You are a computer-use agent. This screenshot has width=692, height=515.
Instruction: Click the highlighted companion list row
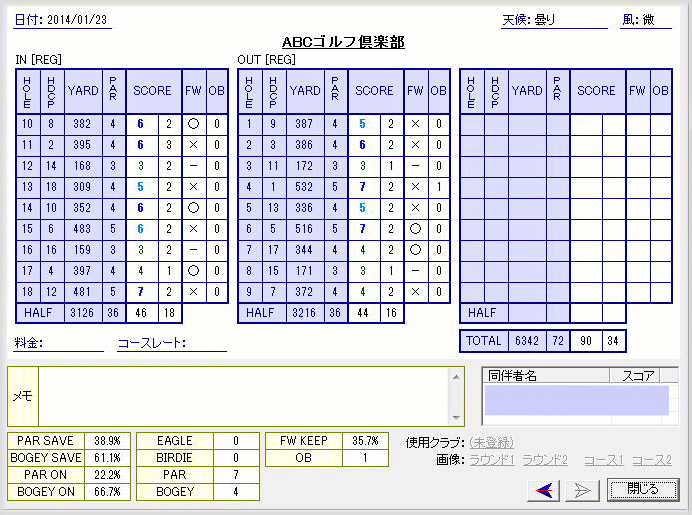(577, 400)
